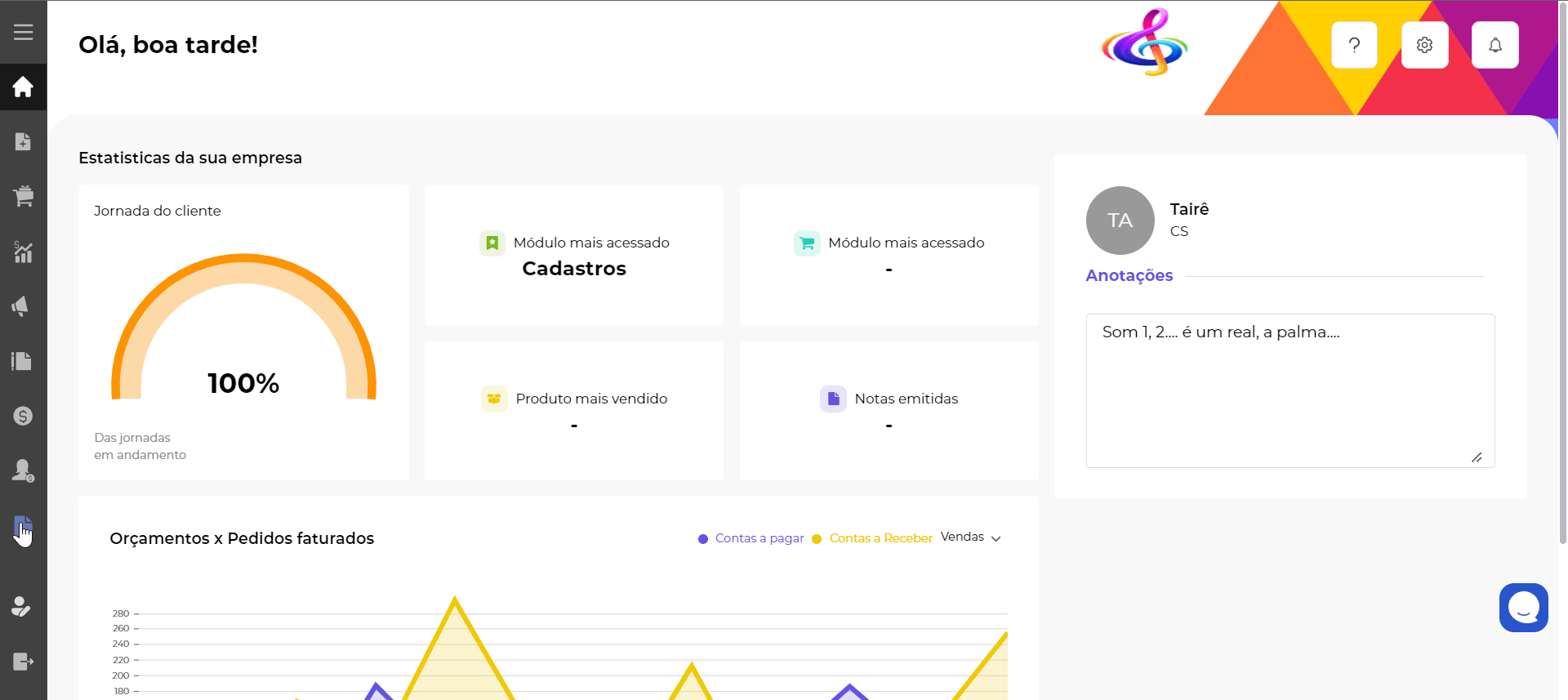Open the chat support bubble
This screenshot has width=1568, height=700.
click(x=1523, y=608)
